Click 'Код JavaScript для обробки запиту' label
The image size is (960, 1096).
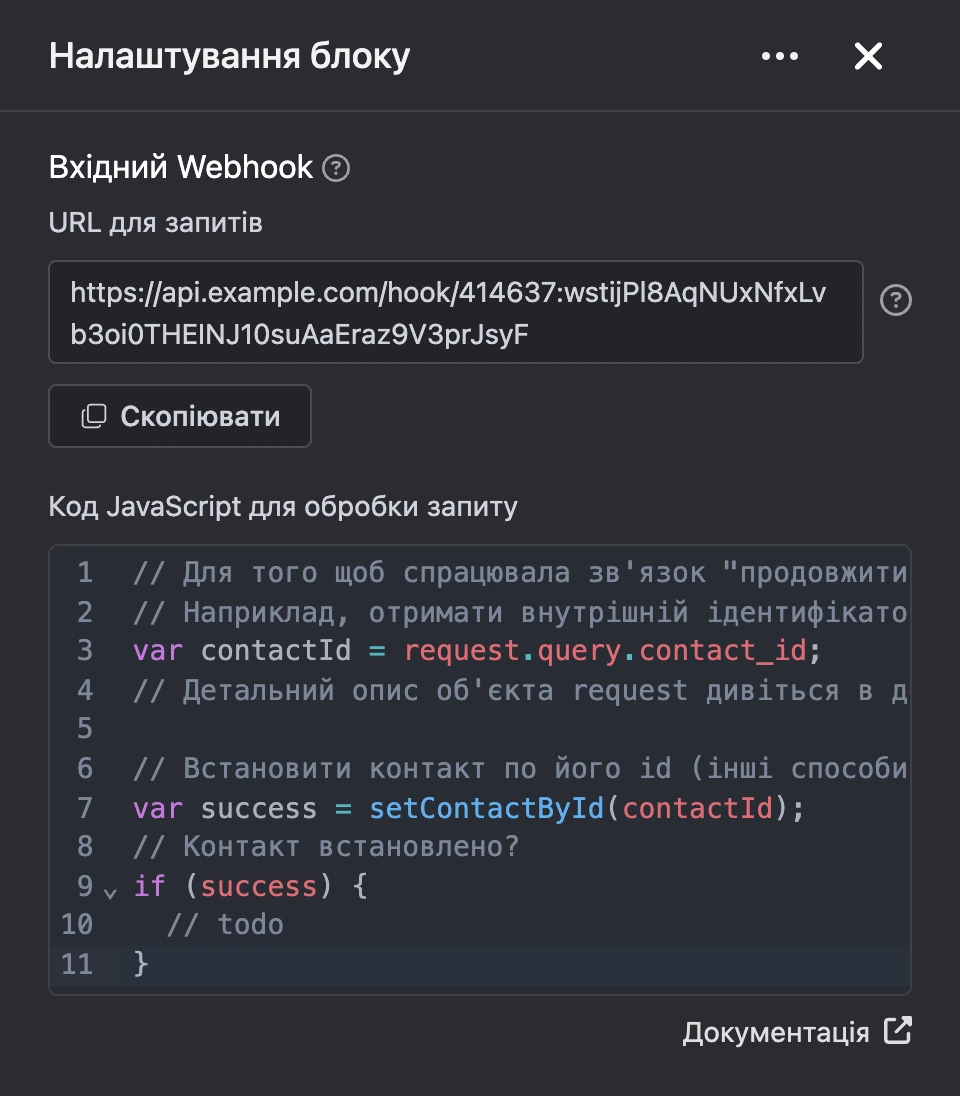click(283, 507)
